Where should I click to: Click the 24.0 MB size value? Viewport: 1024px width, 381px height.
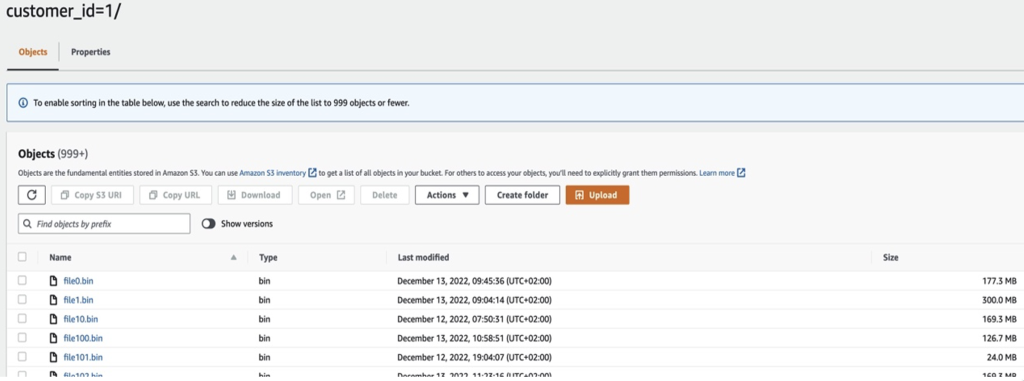pos(1002,357)
